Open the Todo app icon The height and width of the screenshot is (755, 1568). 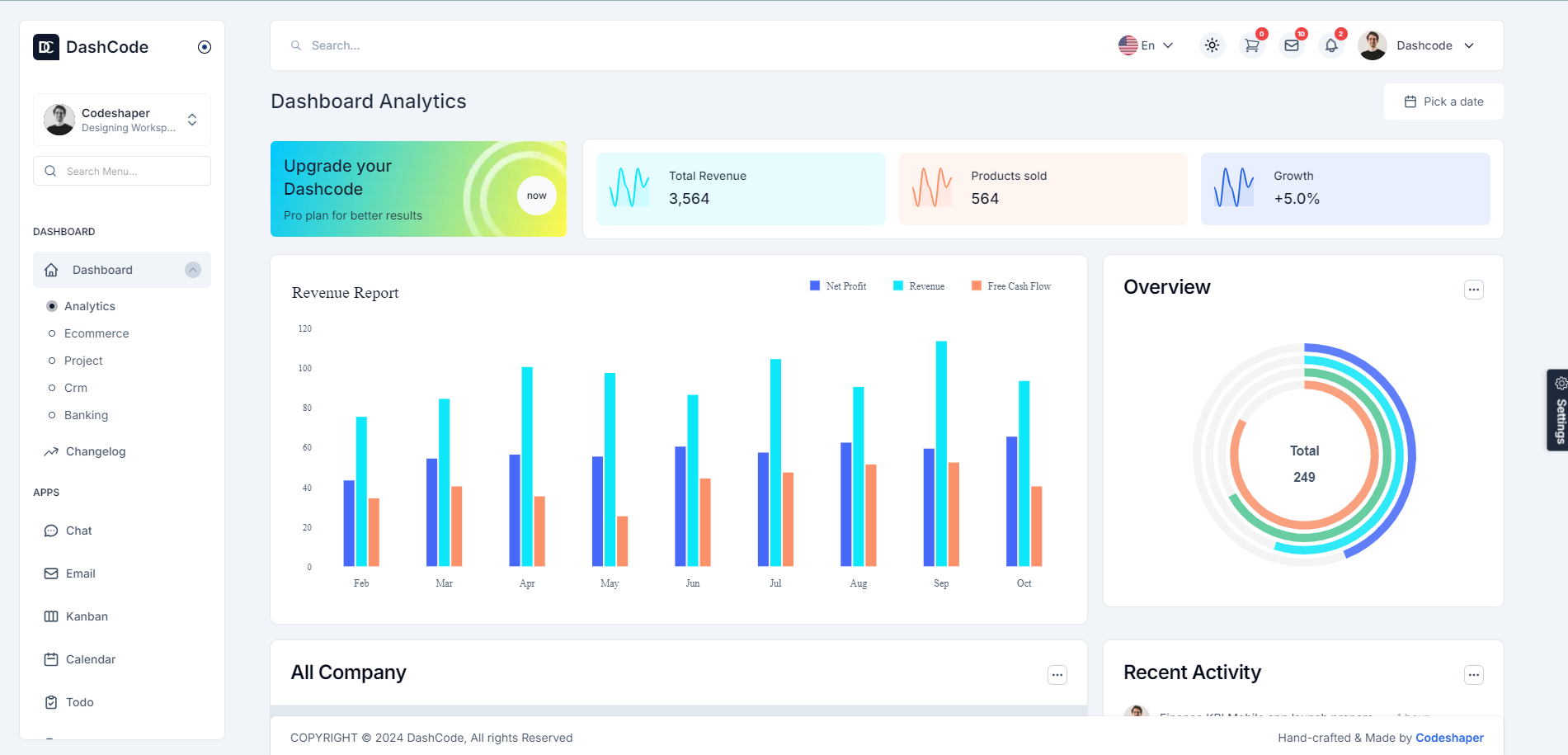coord(51,702)
